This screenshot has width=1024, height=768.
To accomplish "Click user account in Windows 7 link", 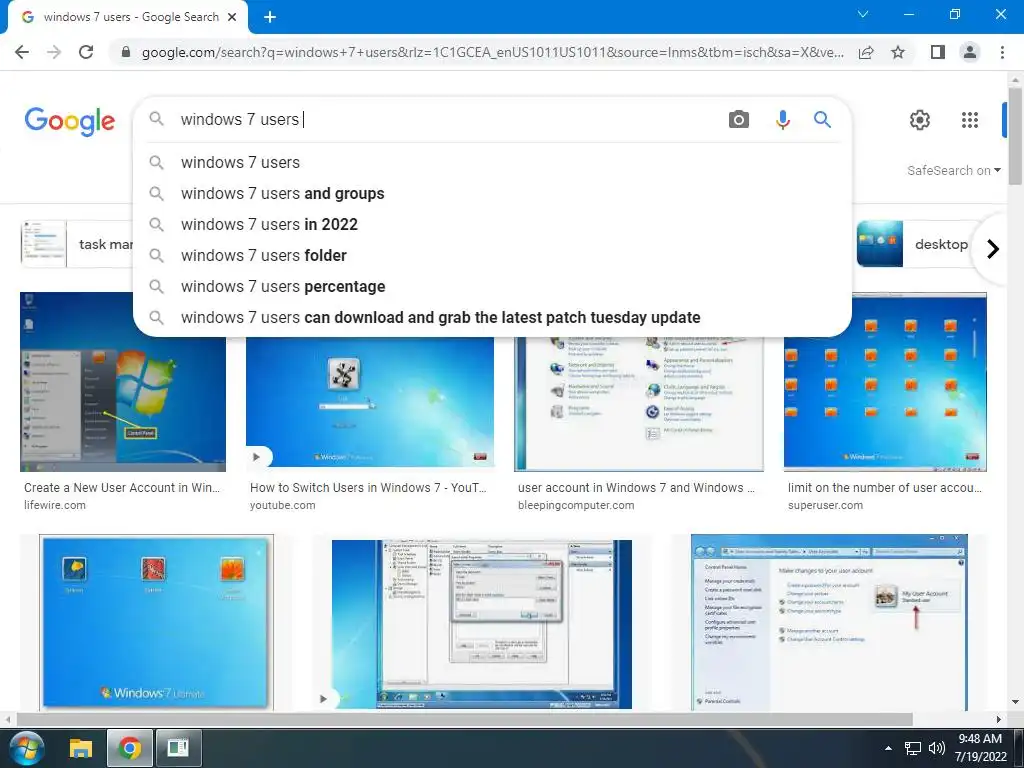I will click(637, 488).
